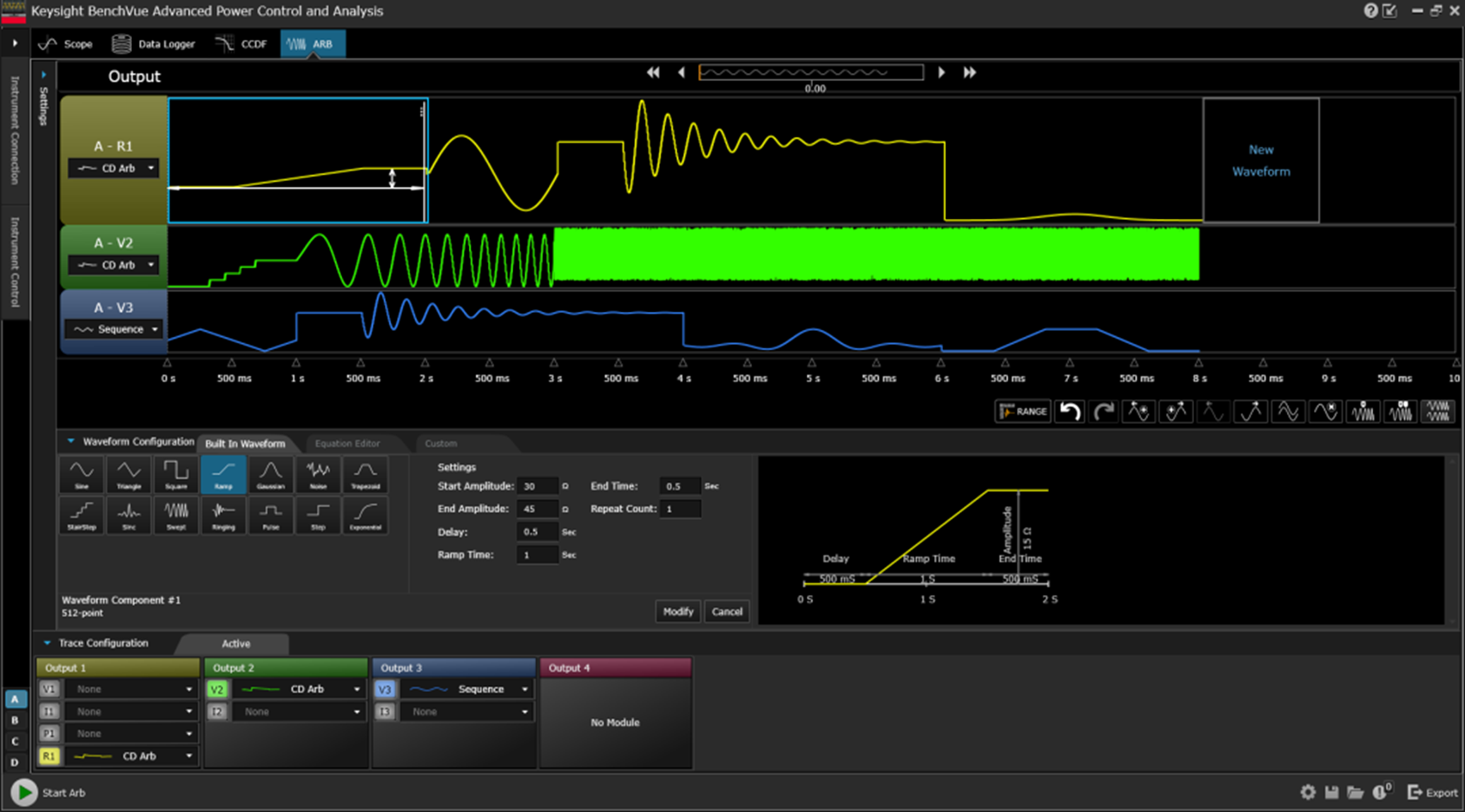Switch to the CCDF tab
The image size is (1465, 812).
[x=241, y=43]
